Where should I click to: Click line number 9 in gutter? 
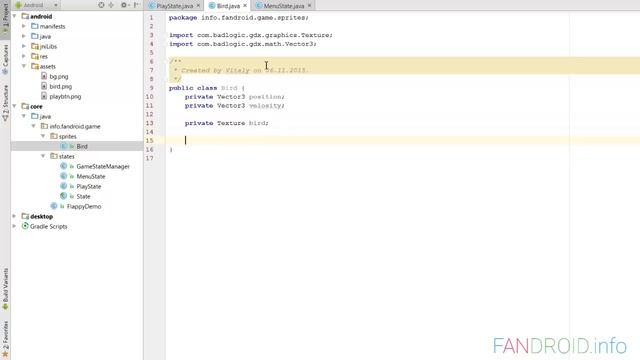151,88
